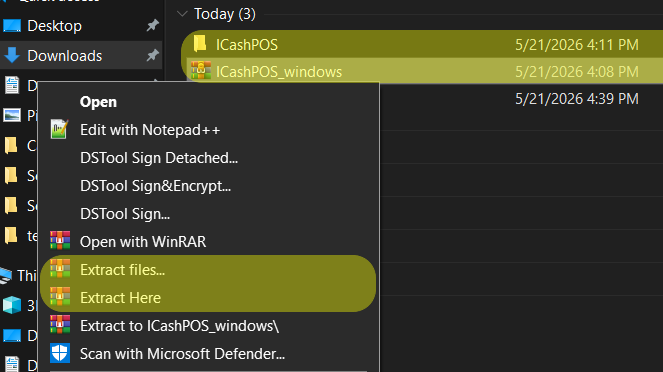Choose Open with WinRAR
Screen dimensions: 663x372
pyautogui.click(x=209, y=242)
